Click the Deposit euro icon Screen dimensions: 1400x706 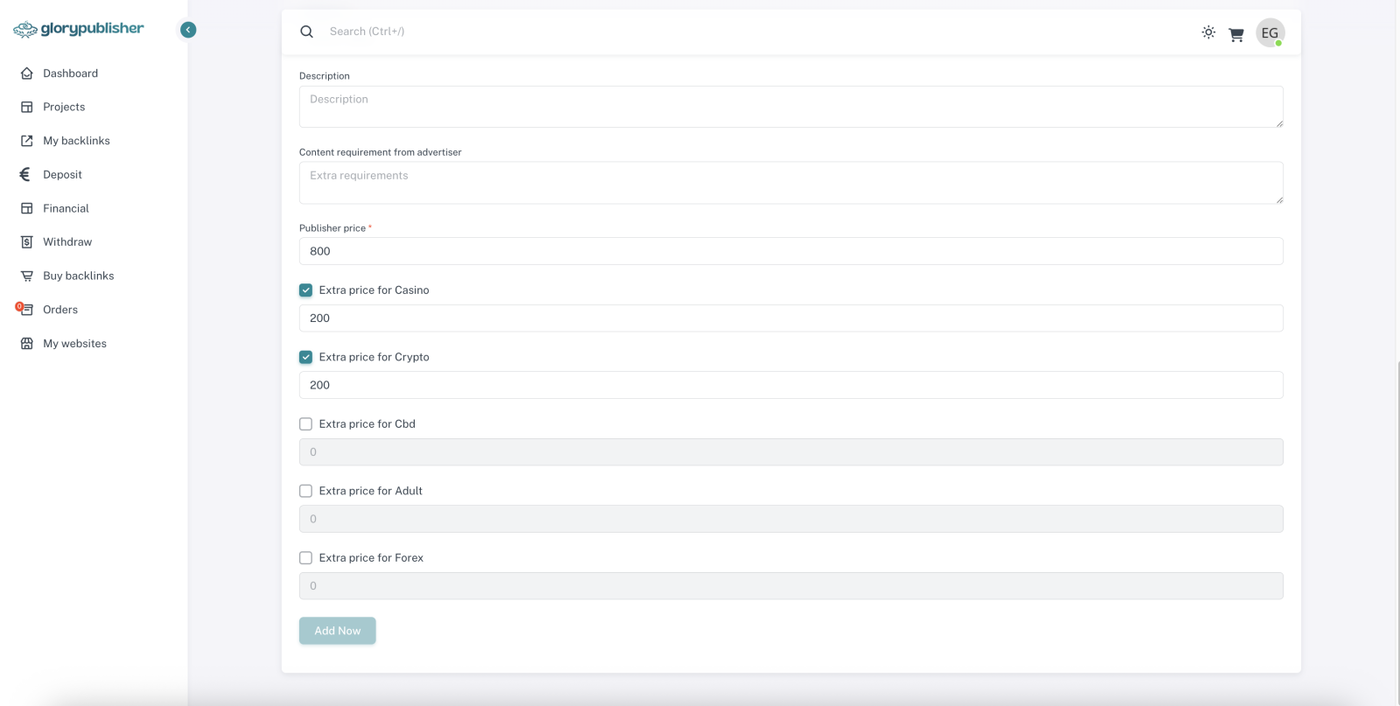tap(25, 174)
